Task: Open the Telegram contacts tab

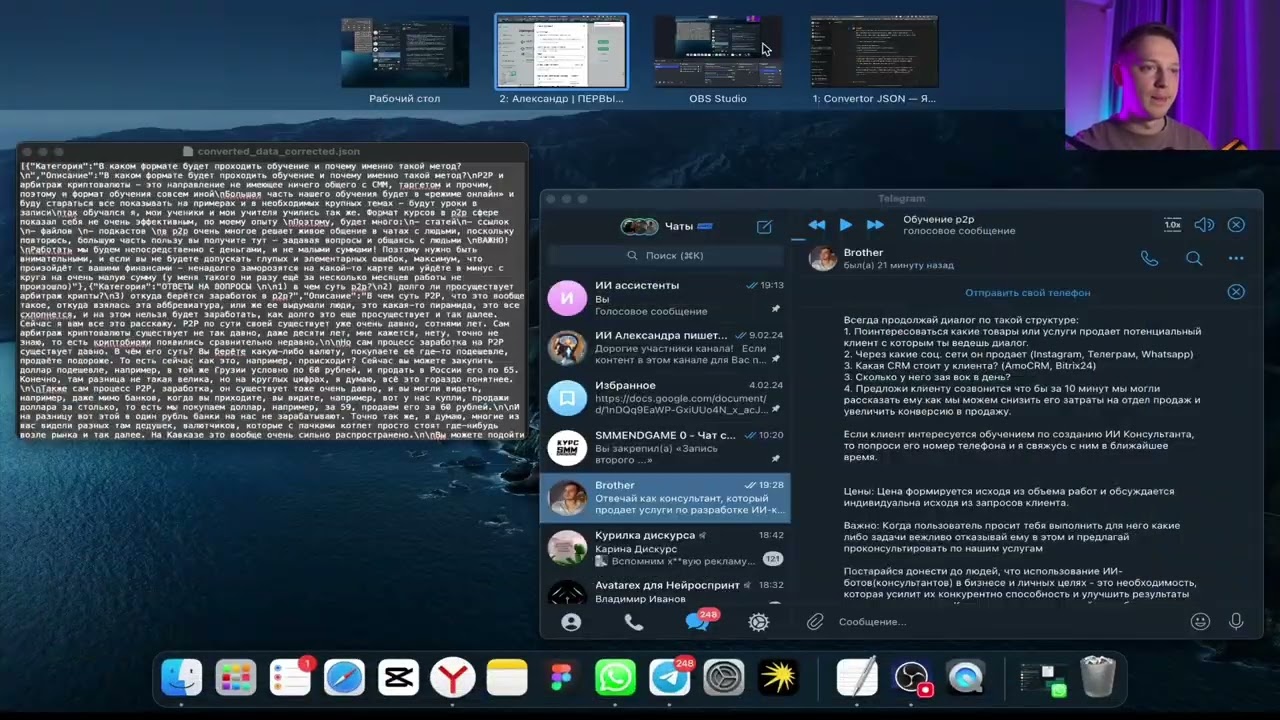Action: [x=571, y=622]
